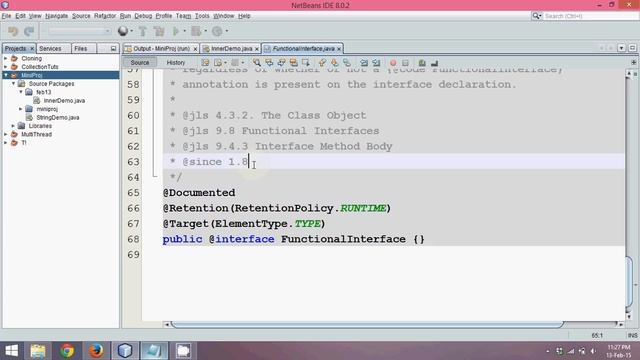The image size is (640, 360).
Task: Open the project configuration combo box
Action: [80, 31]
